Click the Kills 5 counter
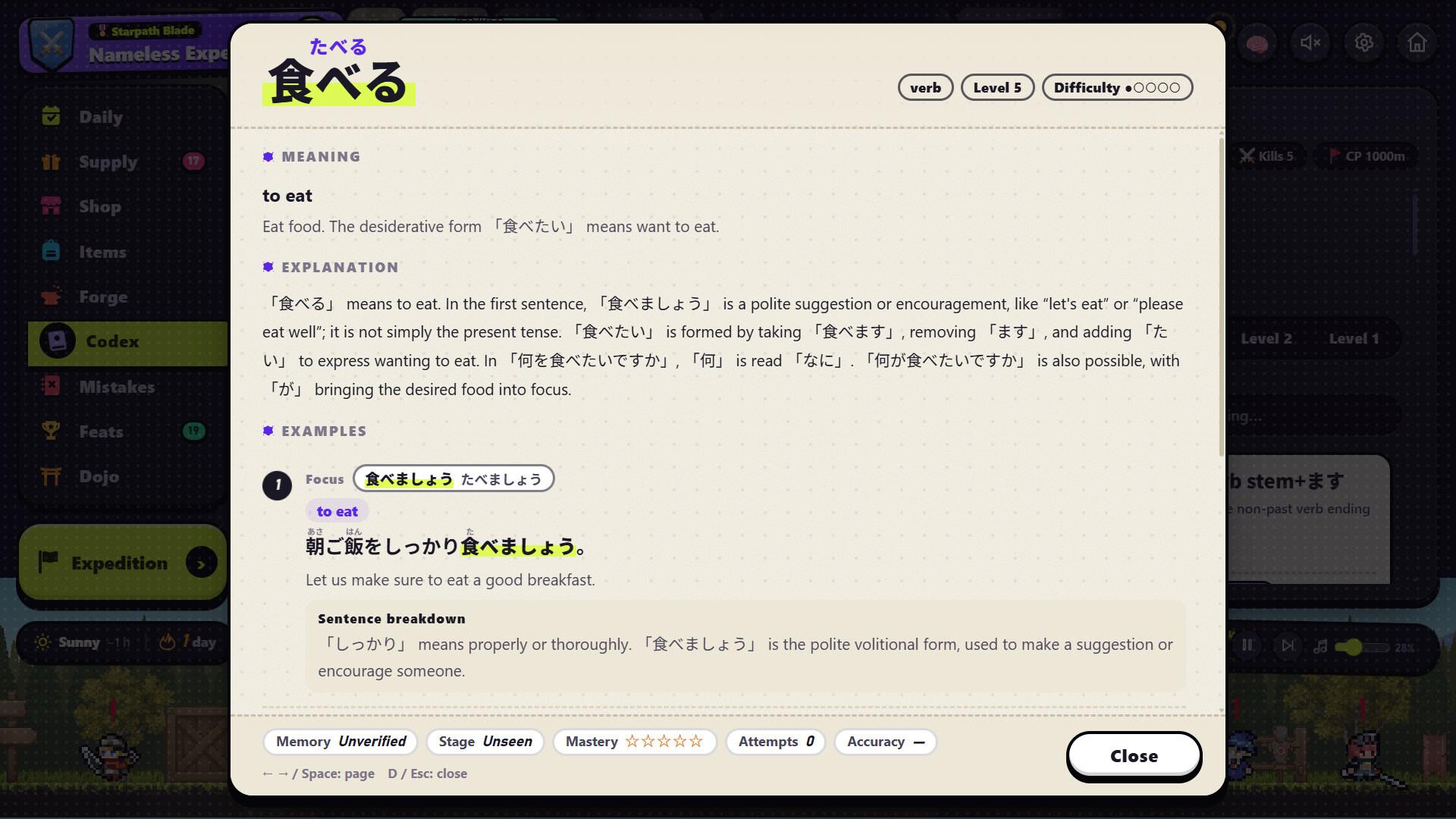The width and height of the screenshot is (1456, 819). (x=1266, y=156)
